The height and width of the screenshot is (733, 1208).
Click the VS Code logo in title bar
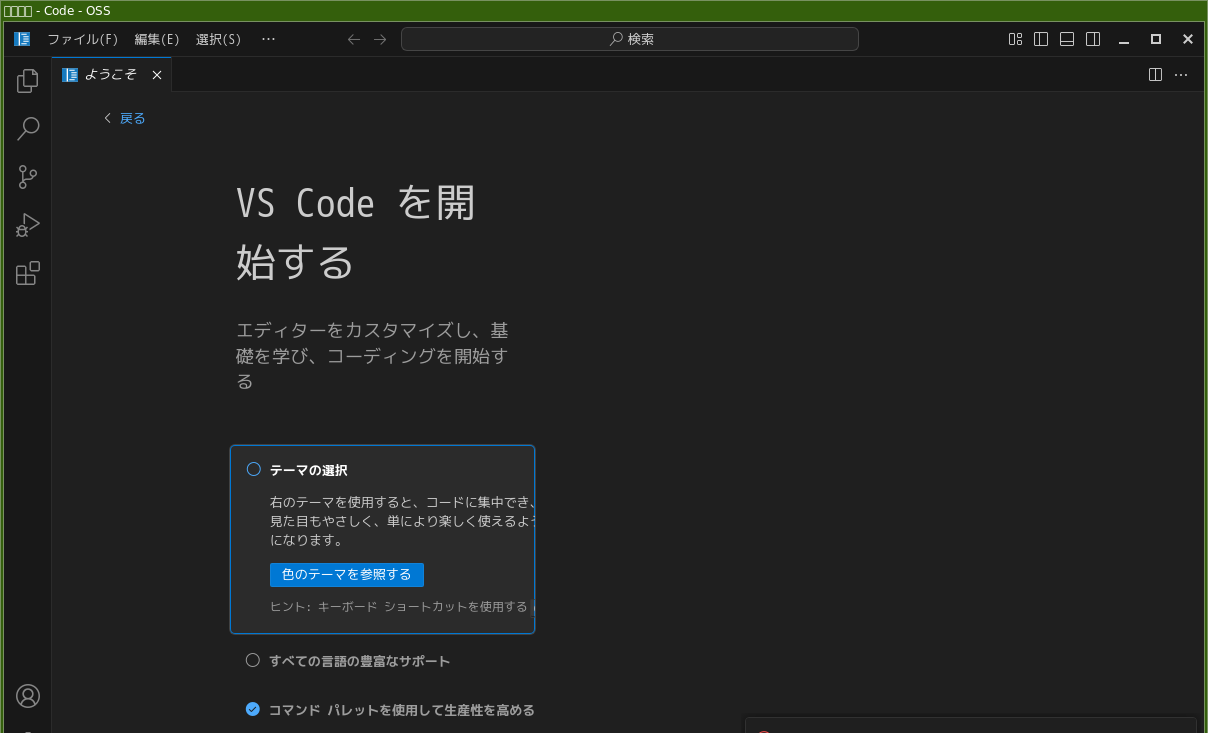click(22, 39)
